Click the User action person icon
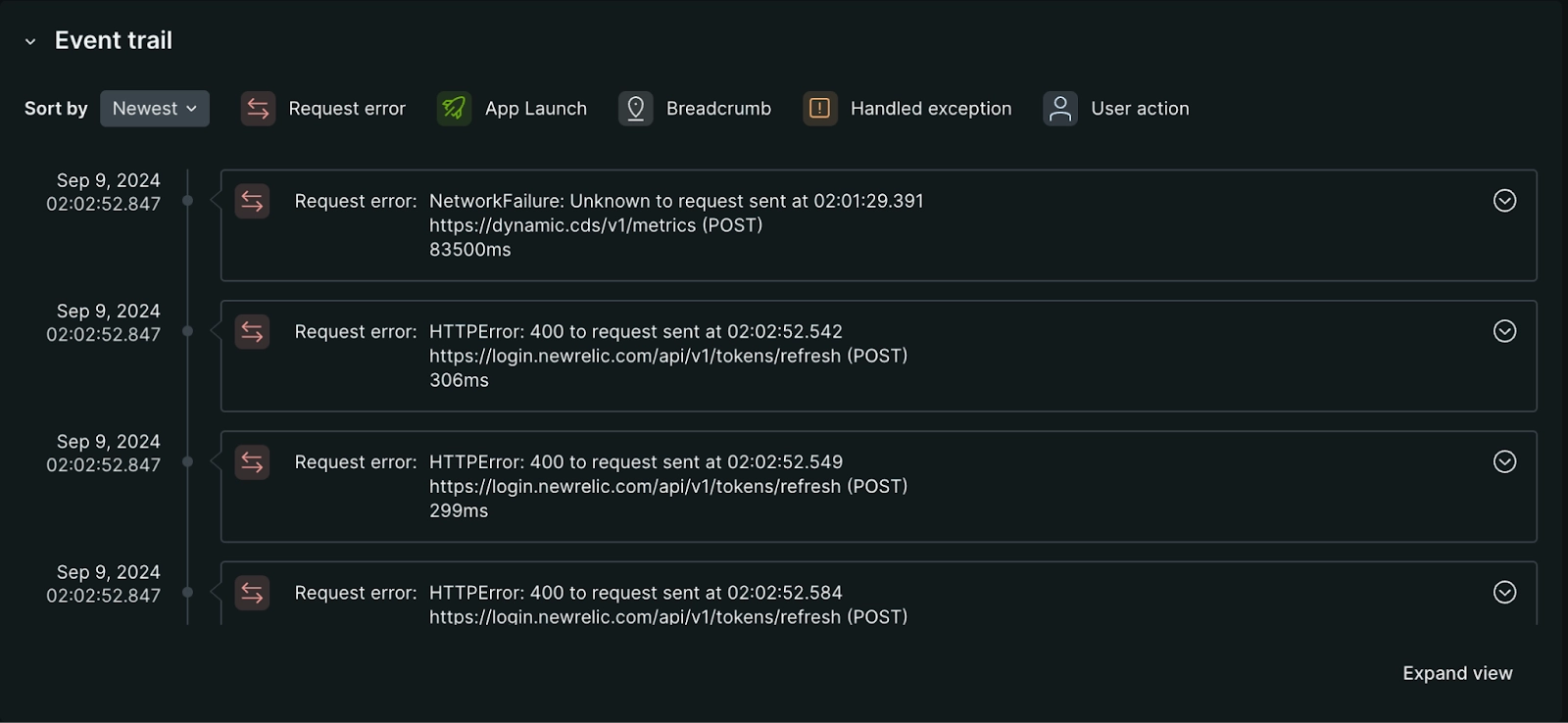The image size is (1568, 723). tap(1059, 109)
